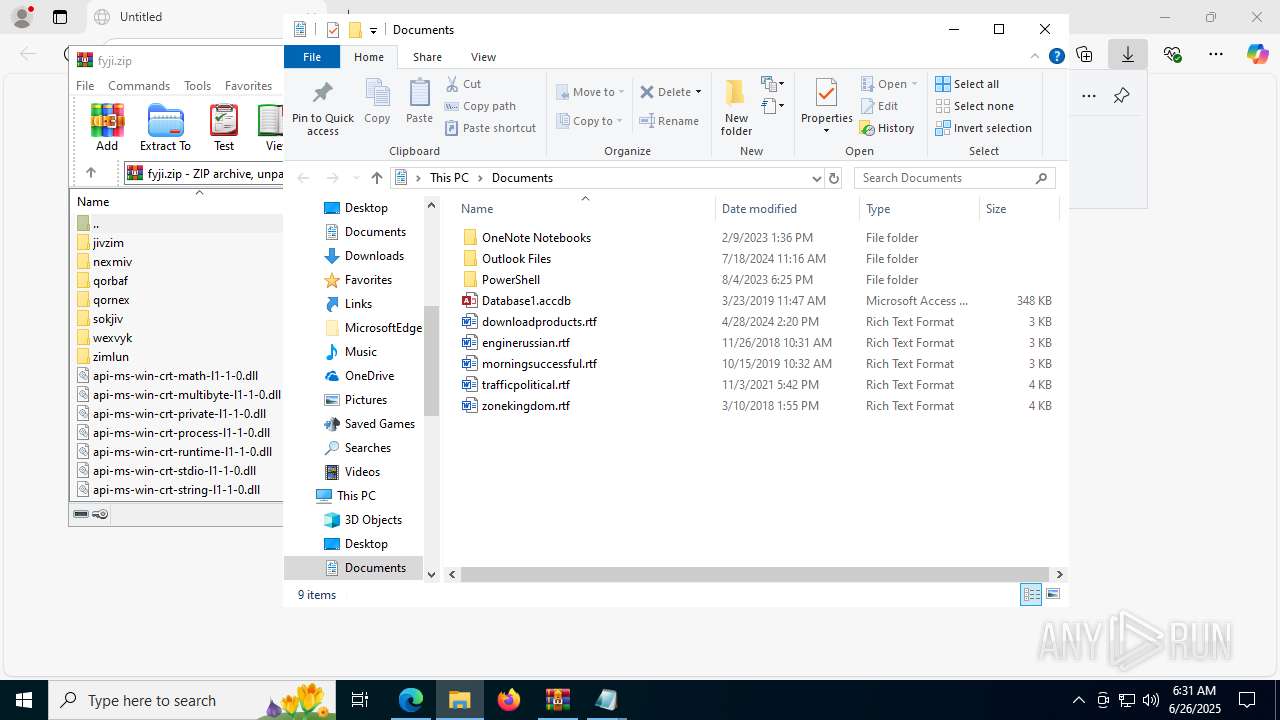The width and height of the screenshot is (1280, 720).
Task: Refresh the Documents folder view
Action: (x=834, y=178)
